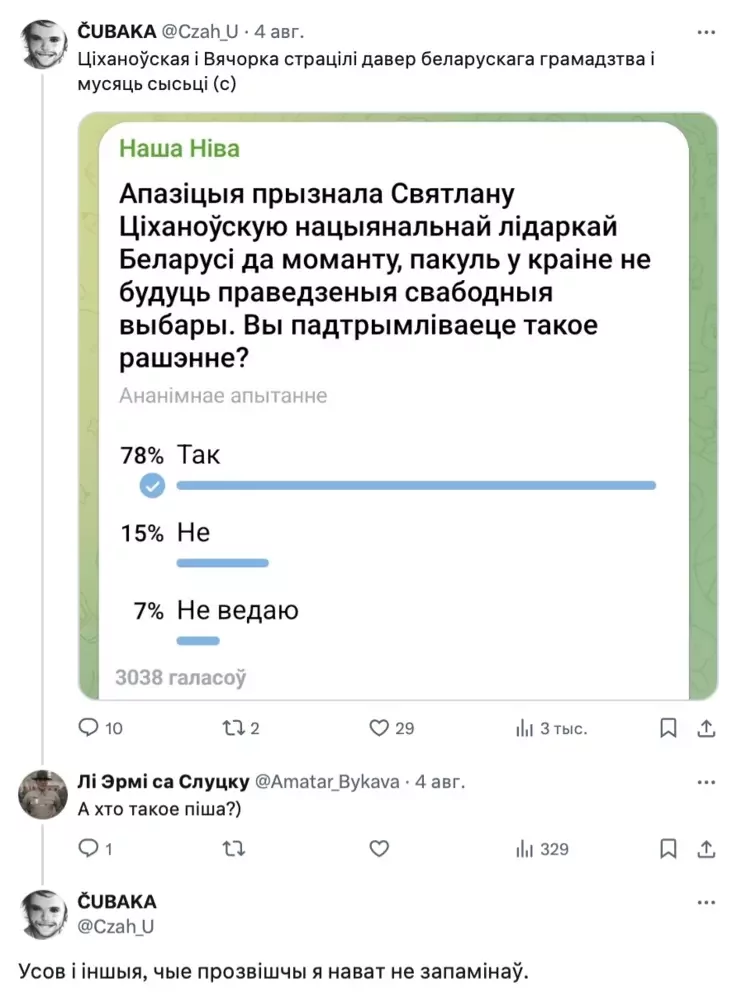Select the checked Так poll option
Viewport: 732px width, 996px height.
pos(388,471)
